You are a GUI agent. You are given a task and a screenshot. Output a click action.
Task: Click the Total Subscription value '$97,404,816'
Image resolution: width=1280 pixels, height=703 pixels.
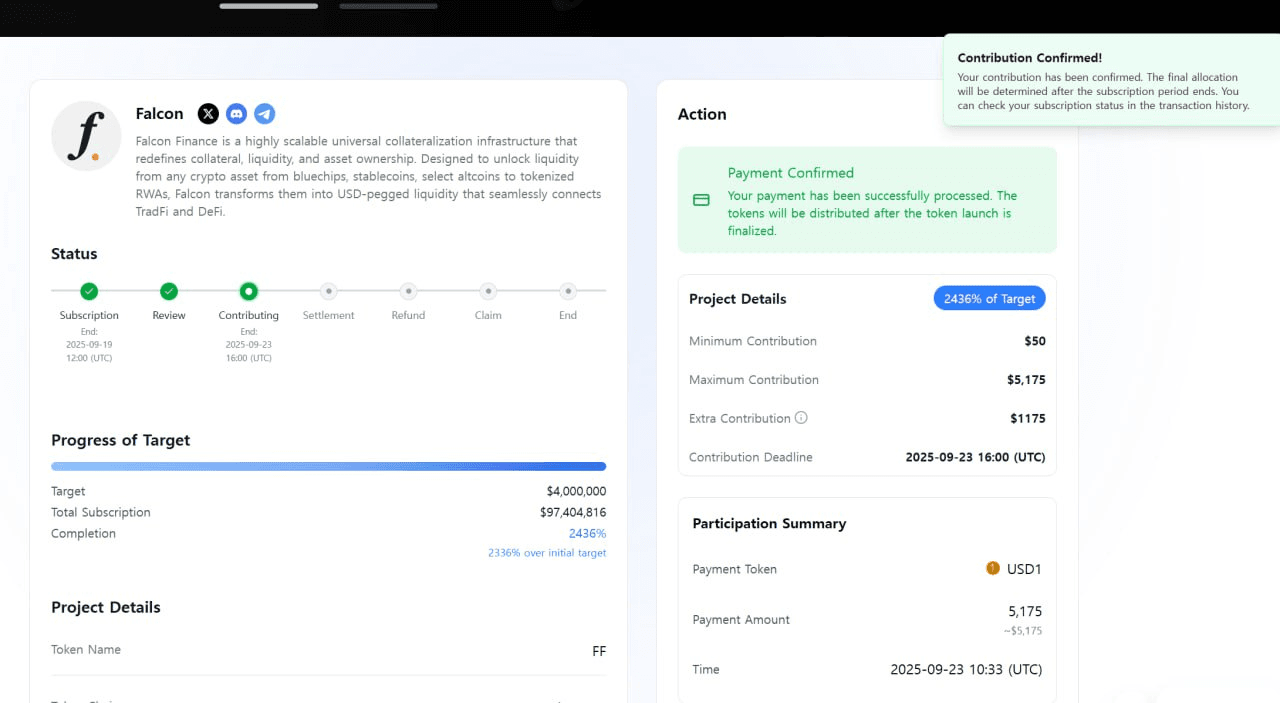[573, 512]
